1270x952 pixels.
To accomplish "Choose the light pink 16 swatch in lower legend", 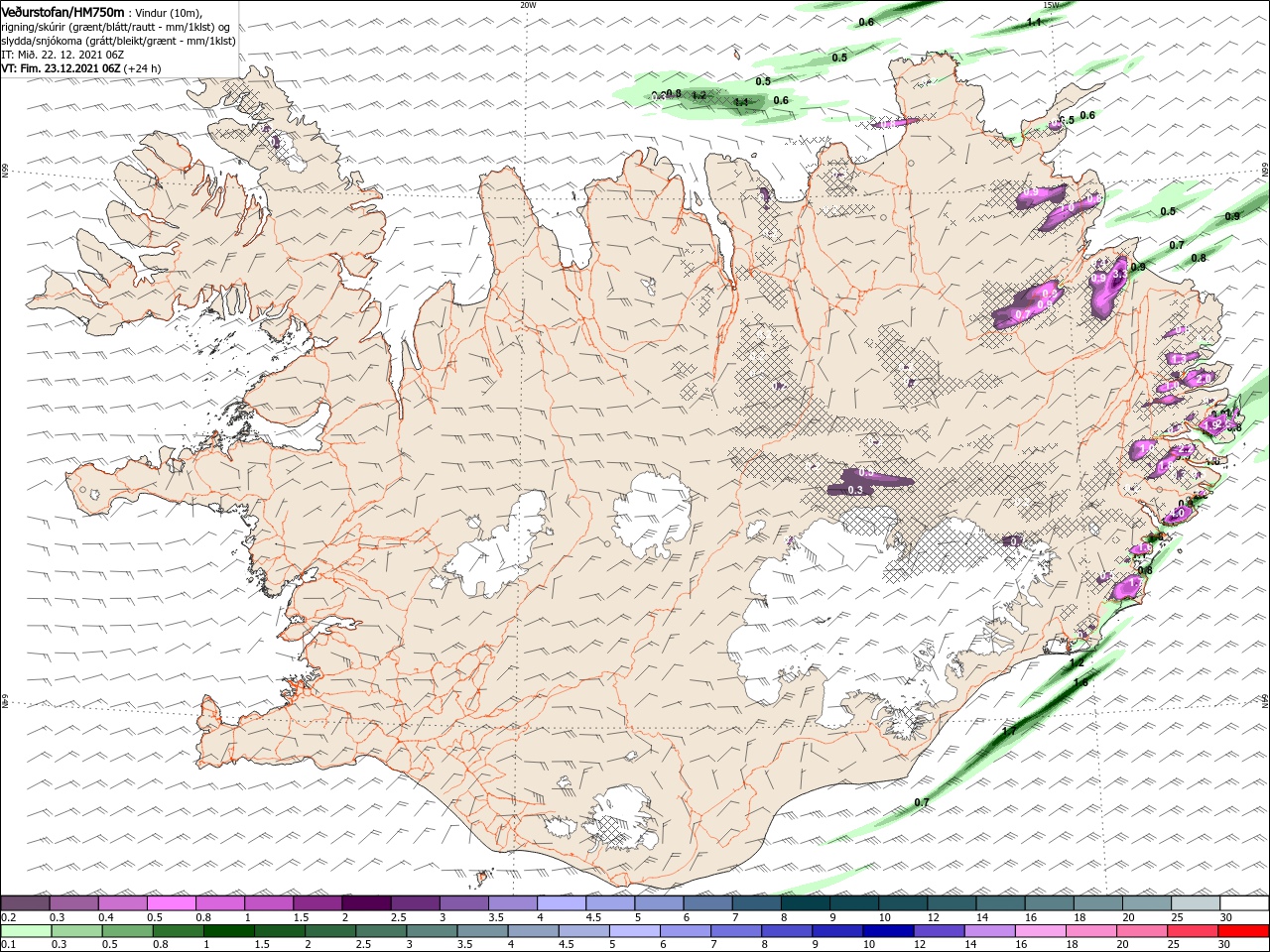I will point(1040,931).
